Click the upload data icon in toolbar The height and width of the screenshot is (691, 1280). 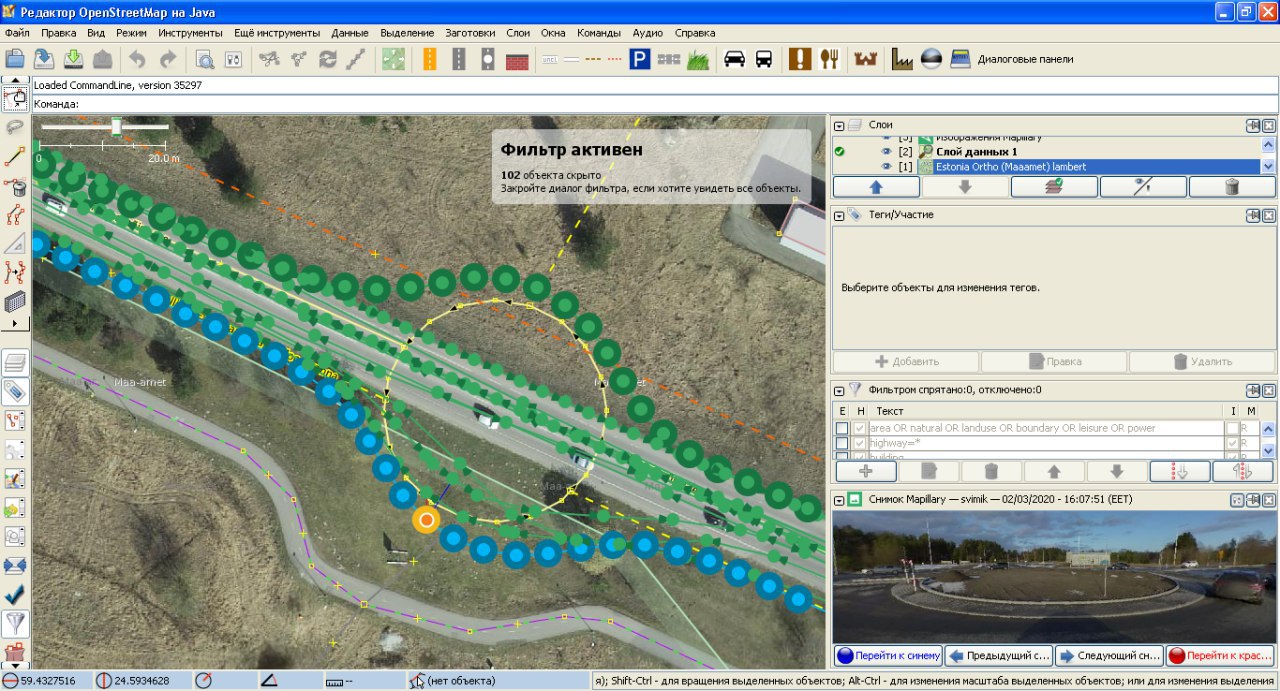(102, 59)
